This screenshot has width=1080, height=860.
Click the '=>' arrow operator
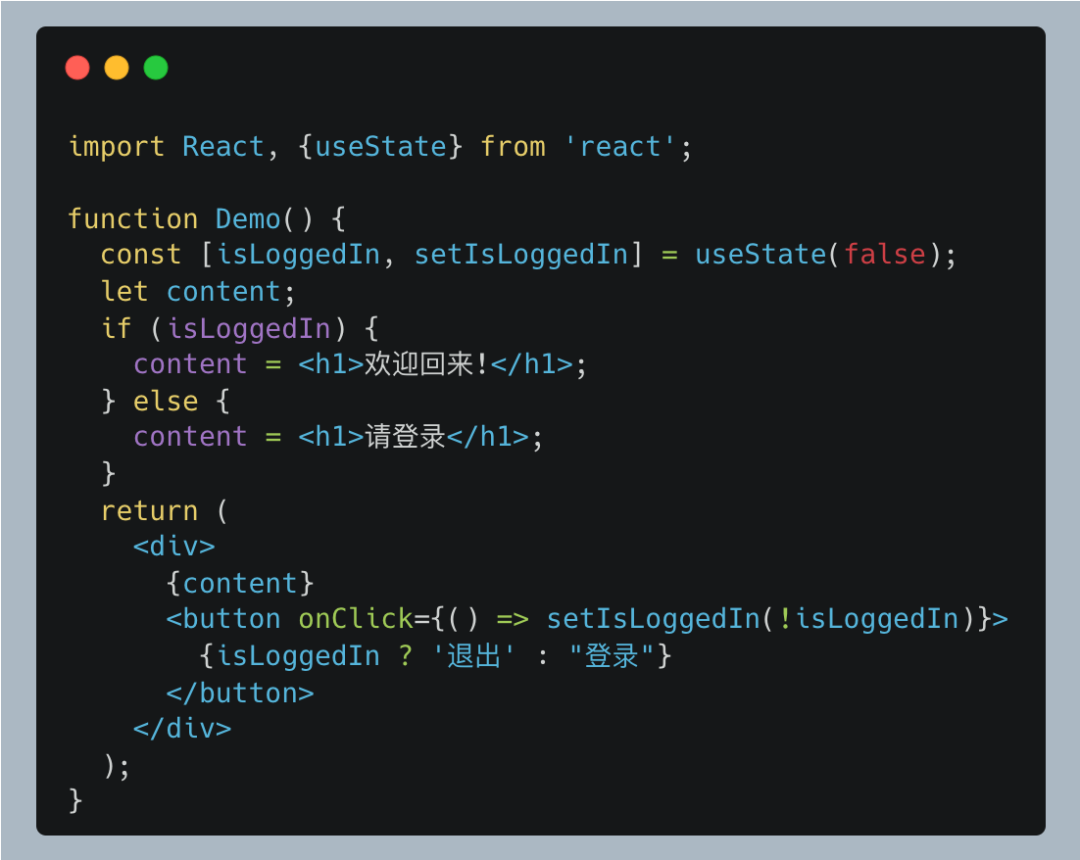(x=512, y=619)
